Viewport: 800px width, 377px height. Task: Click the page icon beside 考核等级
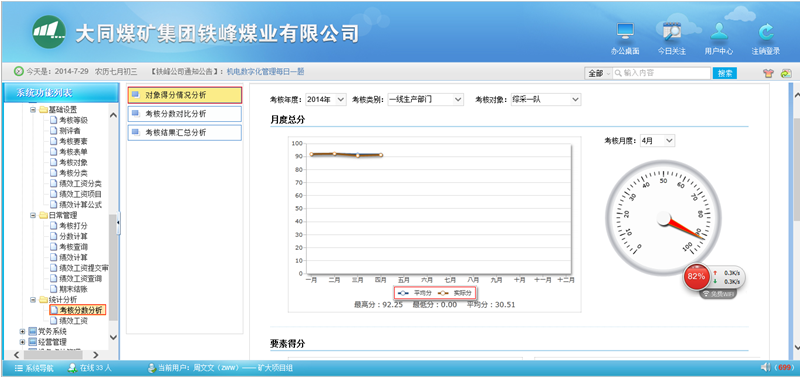tap(54, 120)
